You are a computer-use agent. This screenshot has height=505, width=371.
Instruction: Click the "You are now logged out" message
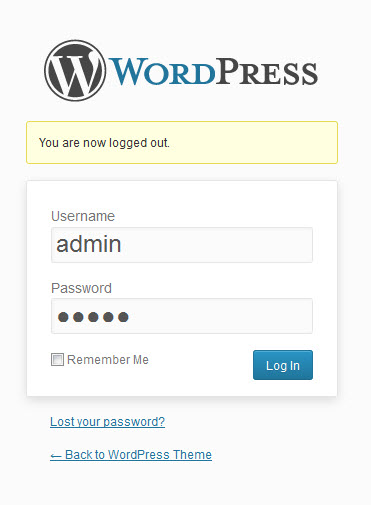pyautogui.click(x=104, y=143)
